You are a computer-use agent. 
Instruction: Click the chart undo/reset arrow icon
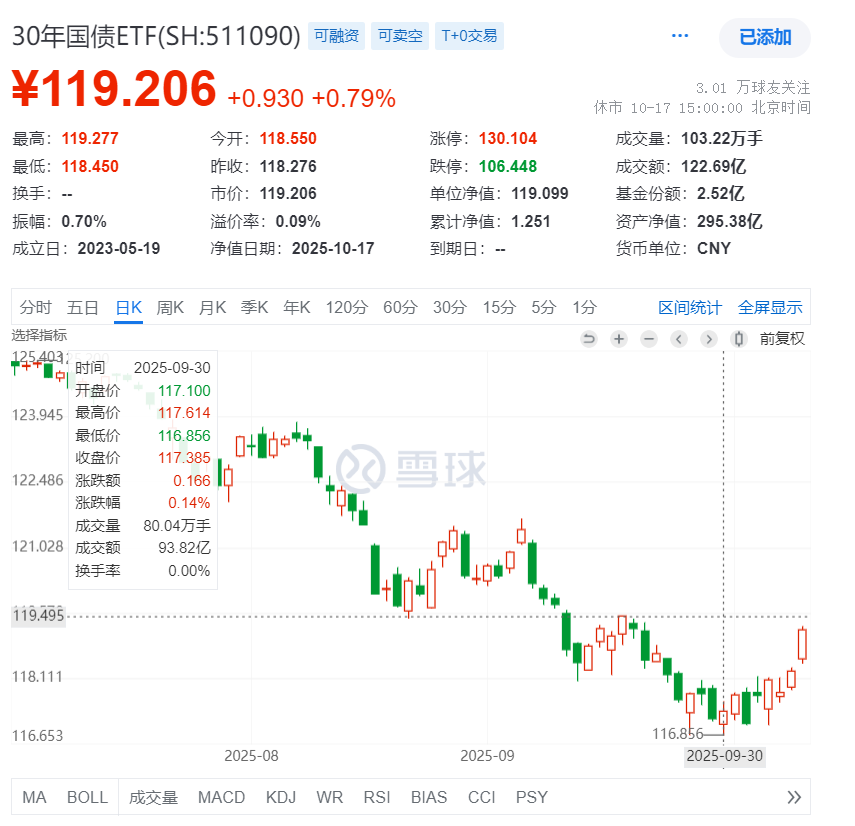tap(588, 339)
